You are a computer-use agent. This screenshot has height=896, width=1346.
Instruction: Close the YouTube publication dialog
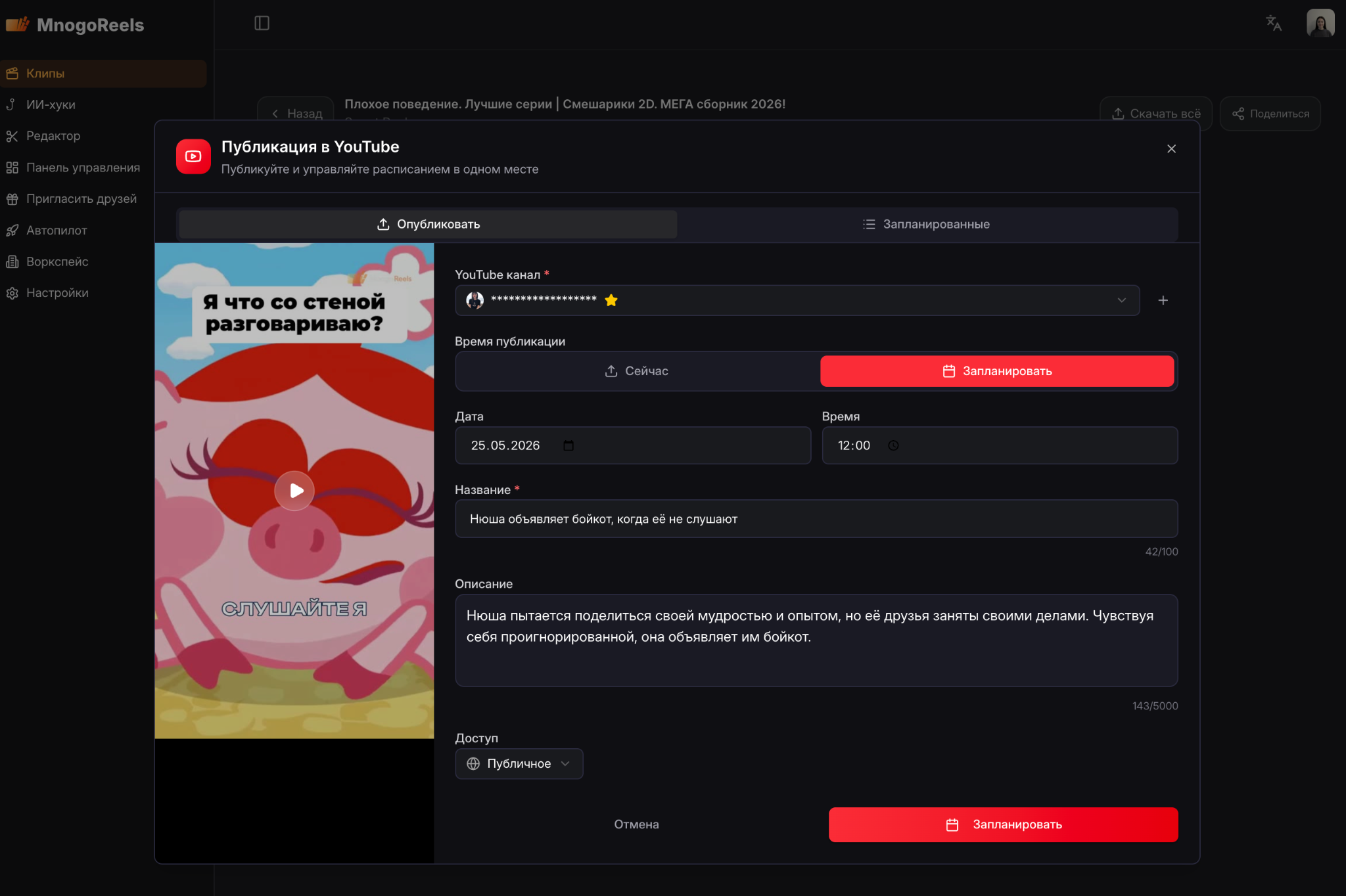[x=1171, y=149]
